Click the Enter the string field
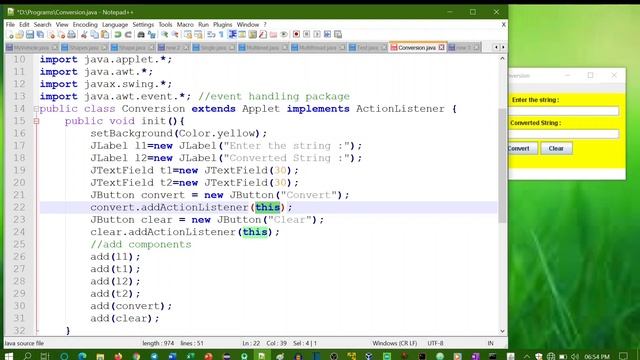 click(x=564, y=111)
